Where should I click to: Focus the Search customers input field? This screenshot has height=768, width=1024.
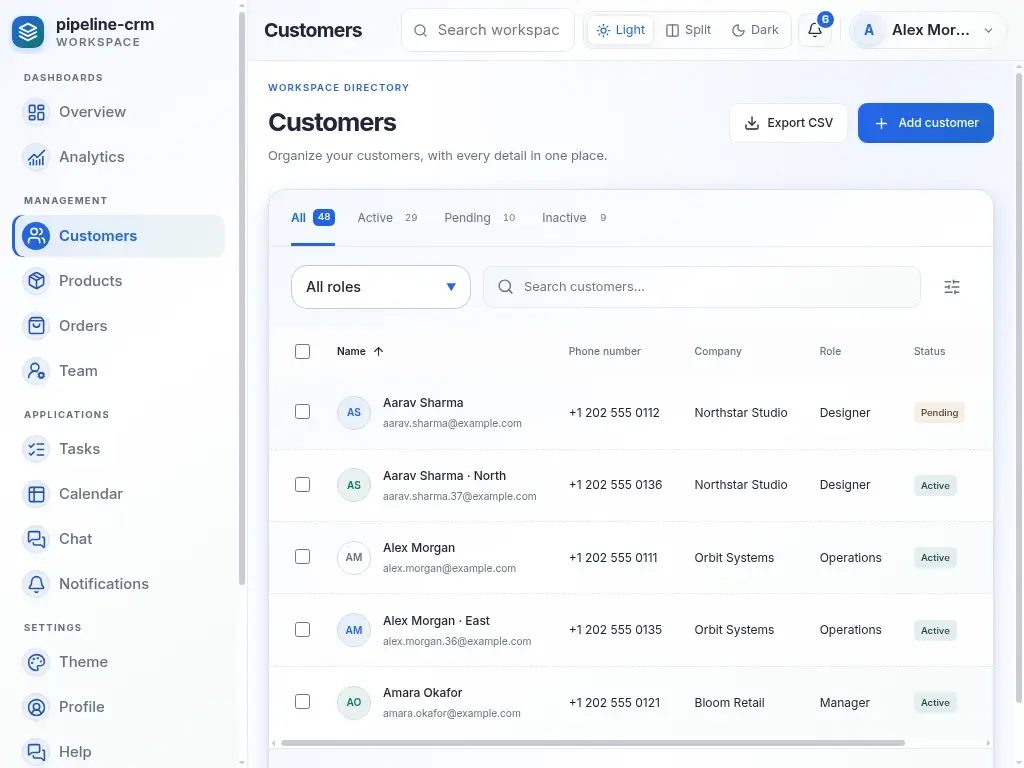(x=701, y=287)
